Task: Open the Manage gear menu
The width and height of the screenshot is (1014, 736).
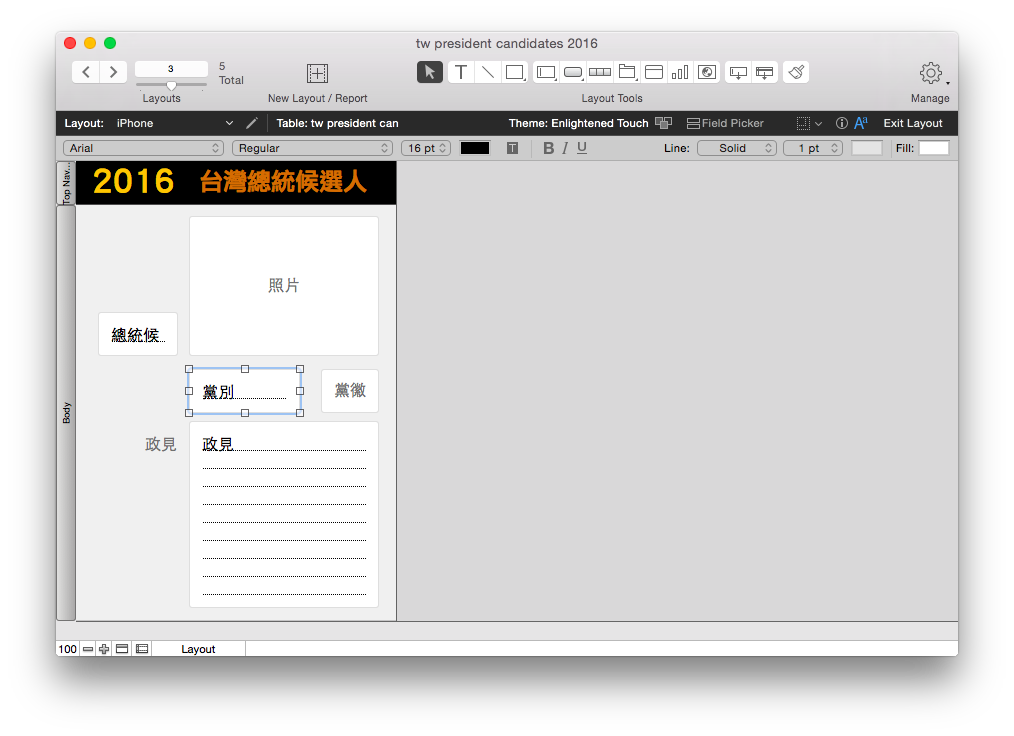Action: coord(931,73)
